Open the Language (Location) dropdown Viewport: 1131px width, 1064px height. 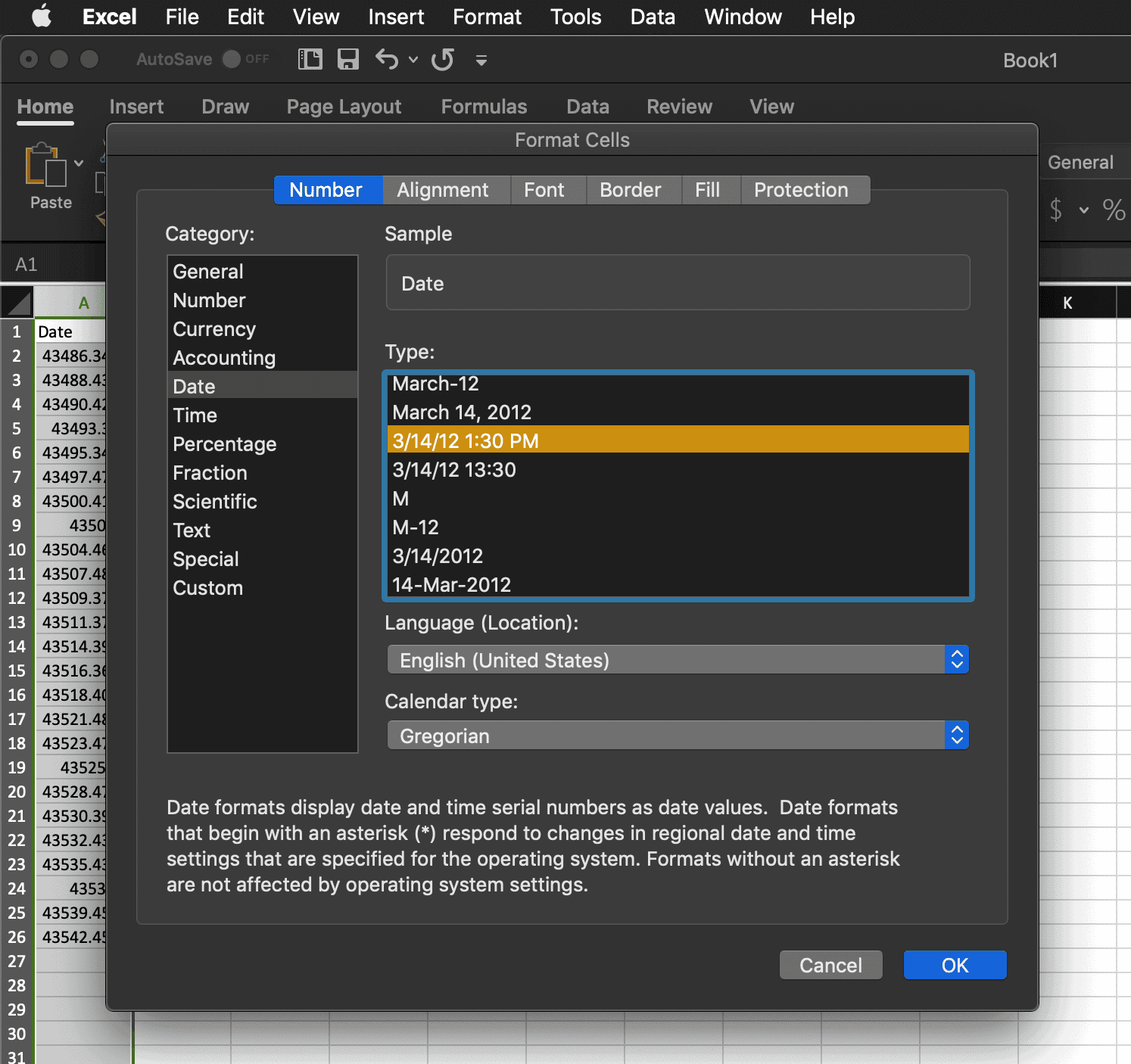pyautogui.click(x=678, y=660)
